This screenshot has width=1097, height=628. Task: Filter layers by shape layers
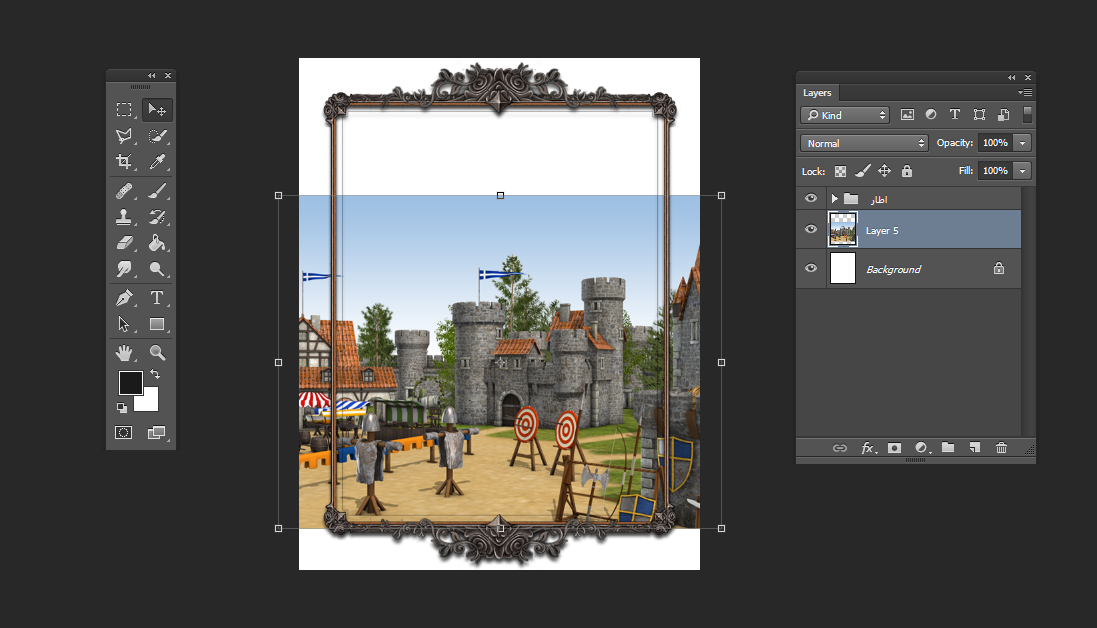(979, 115)
